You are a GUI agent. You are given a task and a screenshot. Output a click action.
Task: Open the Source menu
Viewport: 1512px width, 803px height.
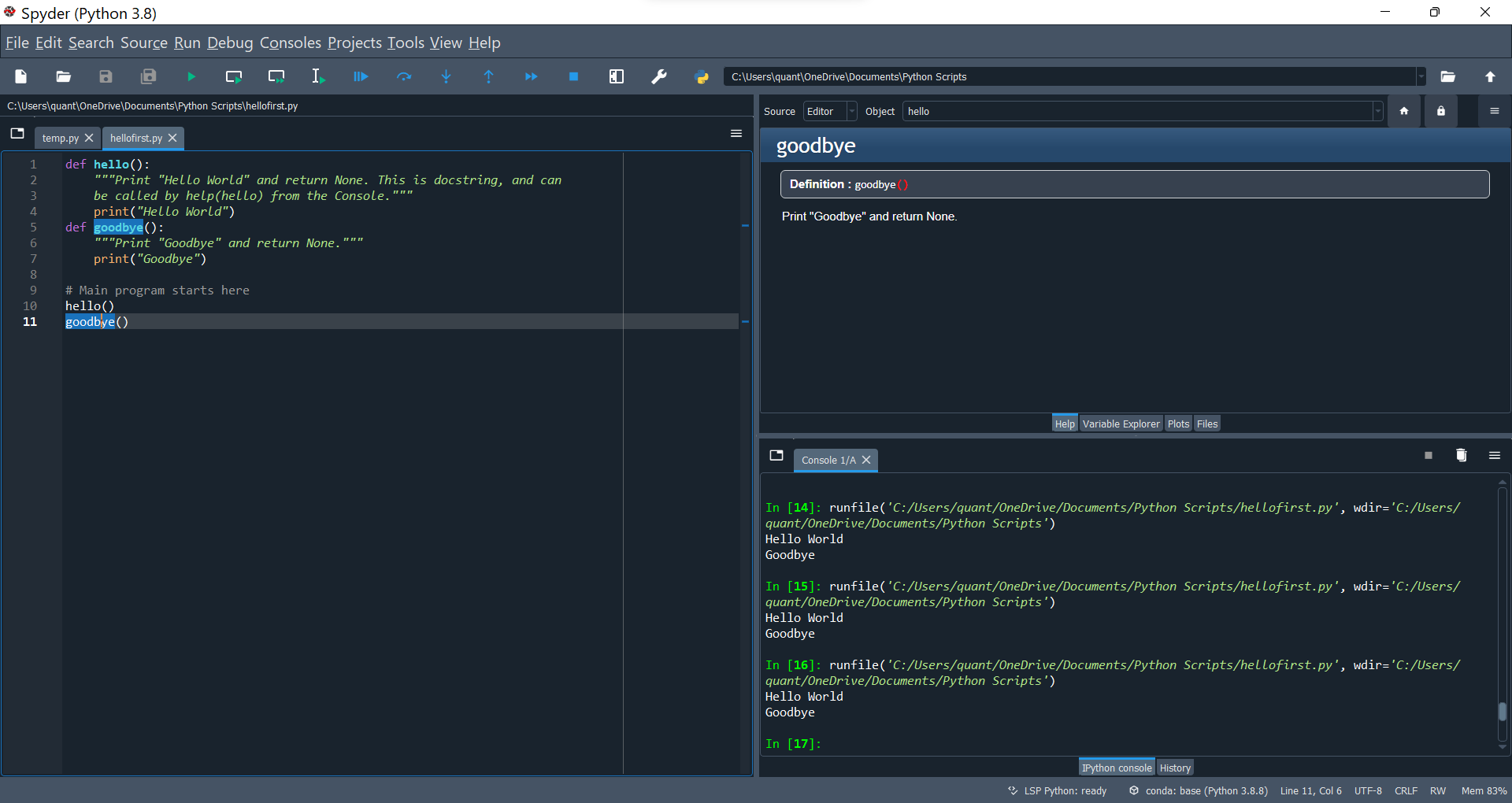(144, 43)
